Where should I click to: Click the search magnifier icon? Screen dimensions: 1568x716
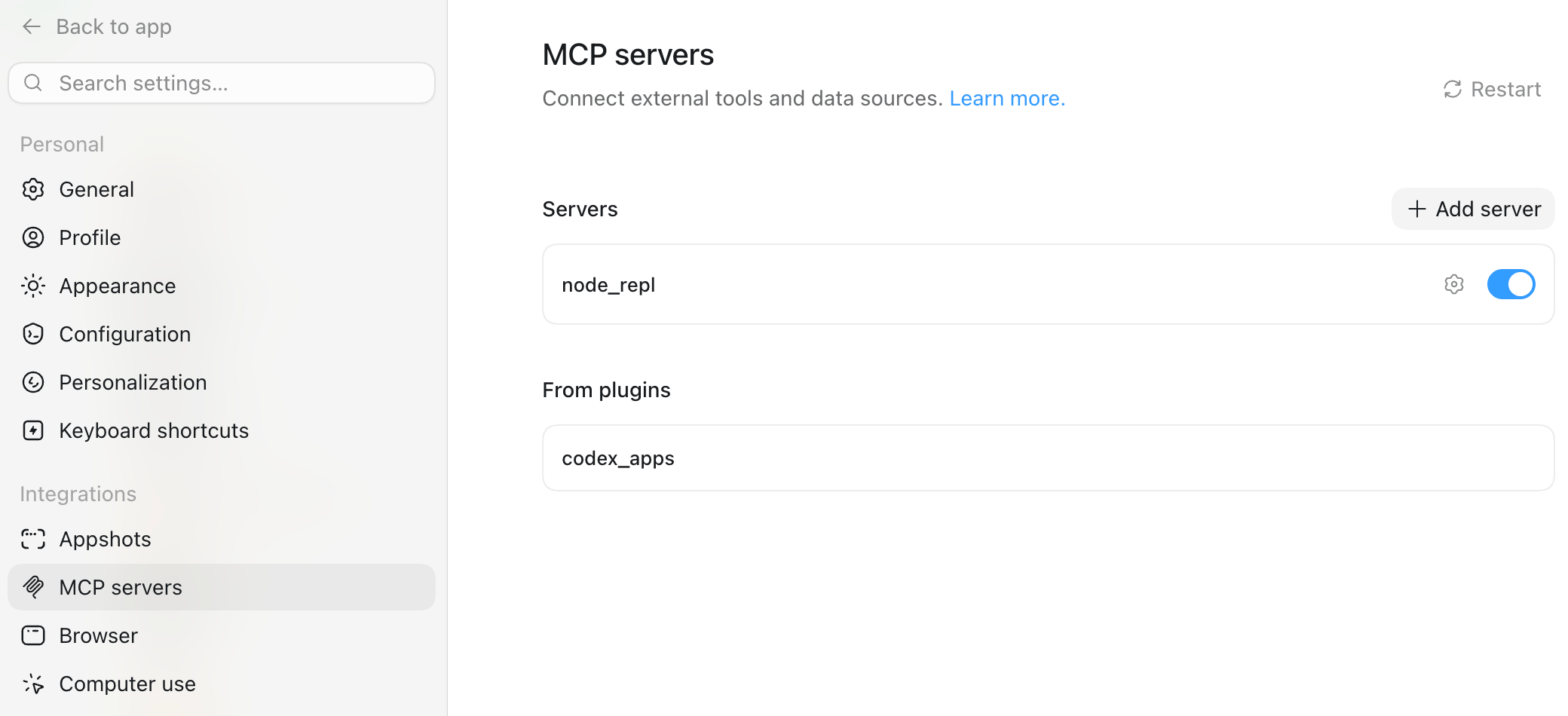pos(33,83)
